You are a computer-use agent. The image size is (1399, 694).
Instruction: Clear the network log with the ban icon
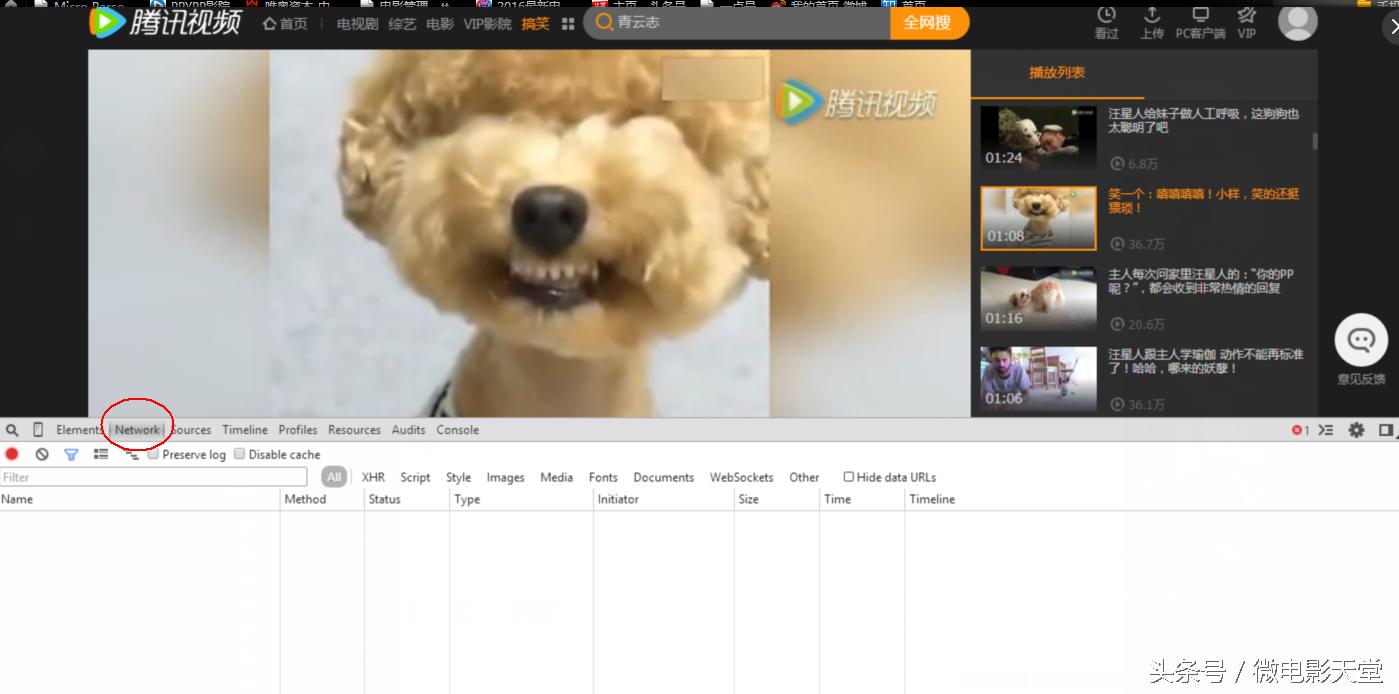42,454
